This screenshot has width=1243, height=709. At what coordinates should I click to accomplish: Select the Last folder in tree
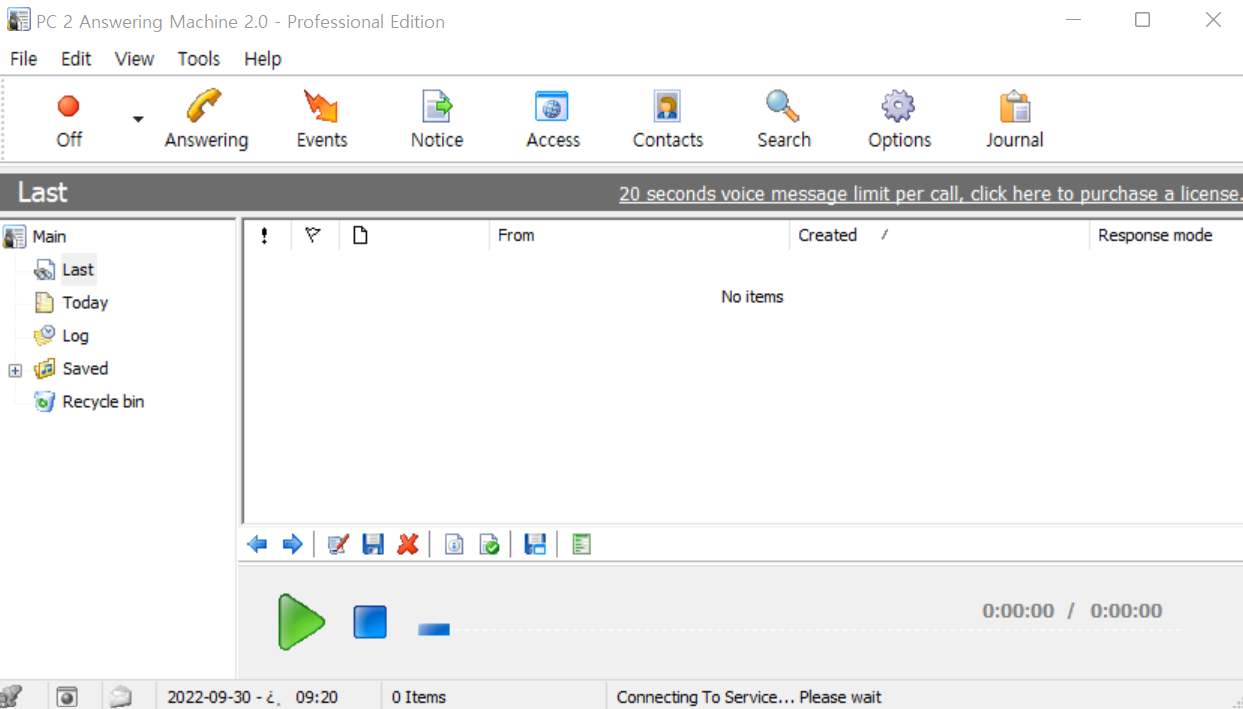tap(77, 270)
